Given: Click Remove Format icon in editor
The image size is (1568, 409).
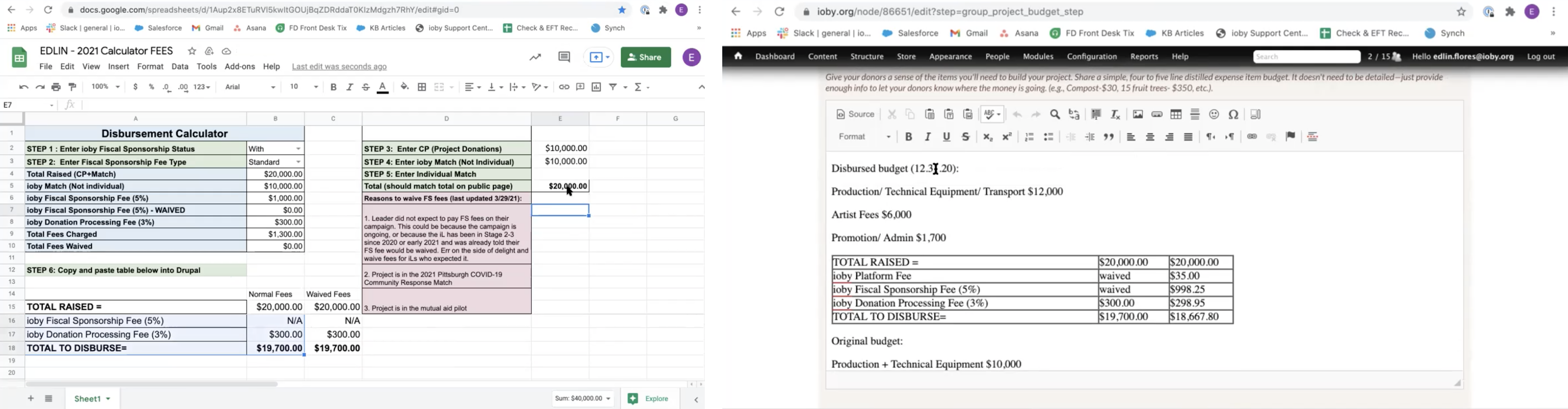Looking at the screenshot, I should pyautogui.click(x=1115, y=114).
